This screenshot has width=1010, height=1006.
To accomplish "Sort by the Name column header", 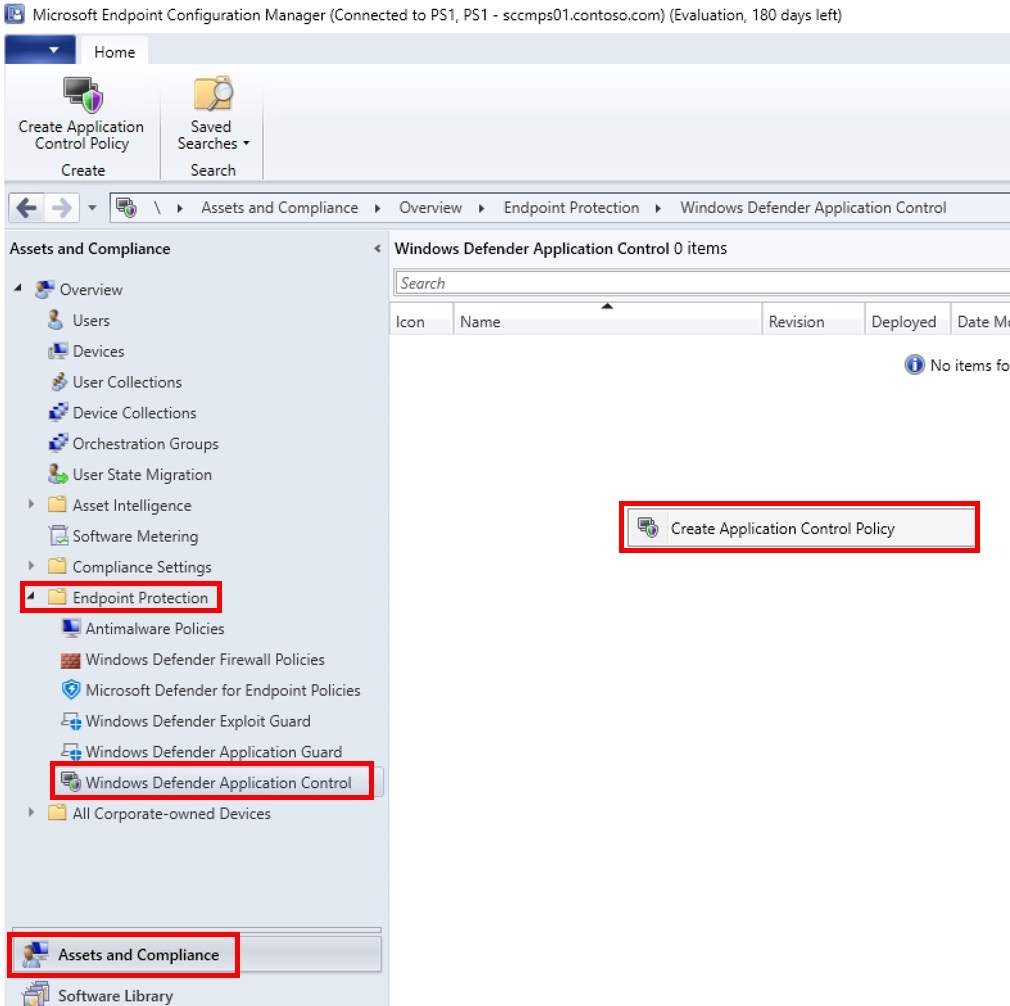I will click(x=607, y=321).
